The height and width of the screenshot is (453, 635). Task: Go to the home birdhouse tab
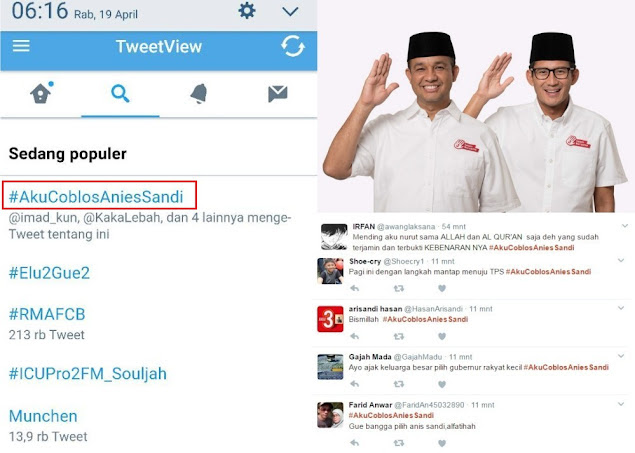pyautogui.click(x=41, y=93)
